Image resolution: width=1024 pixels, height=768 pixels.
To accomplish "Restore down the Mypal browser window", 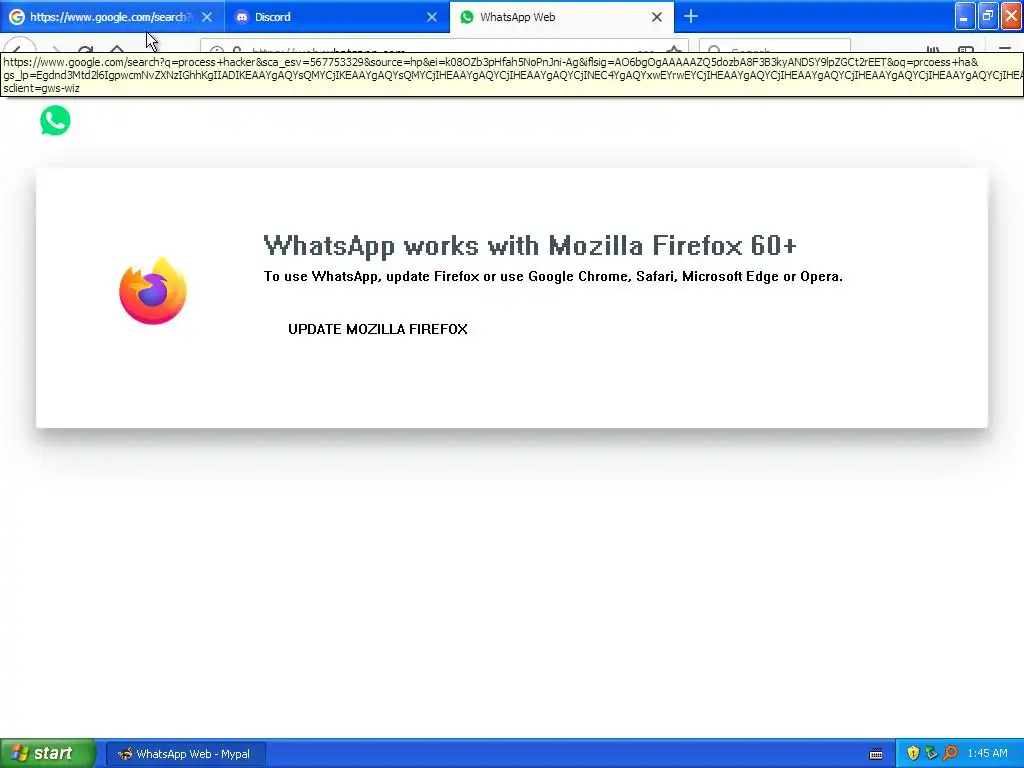I will pos(988,16).
